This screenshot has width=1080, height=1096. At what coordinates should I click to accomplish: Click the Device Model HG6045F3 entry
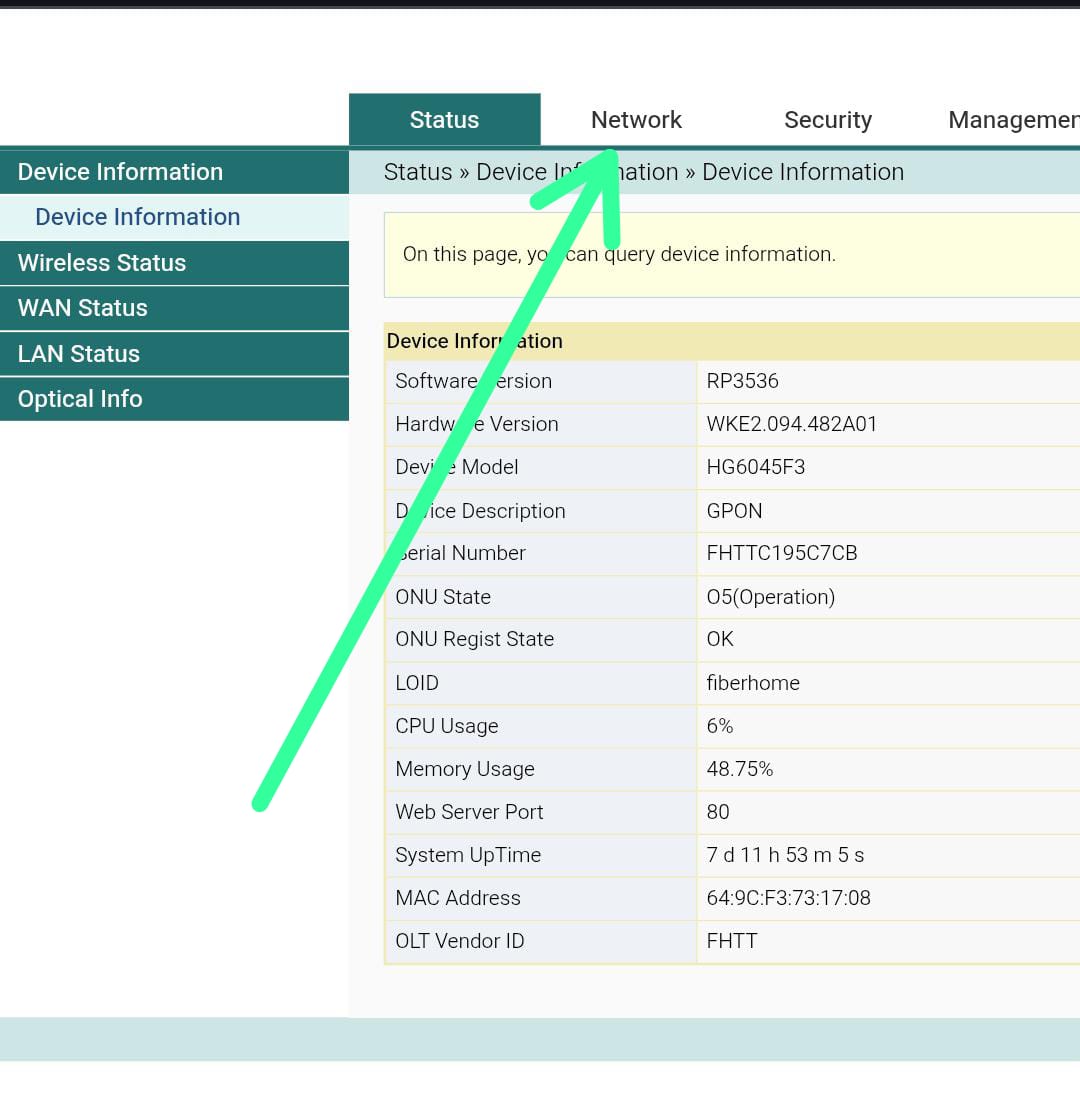755,467
